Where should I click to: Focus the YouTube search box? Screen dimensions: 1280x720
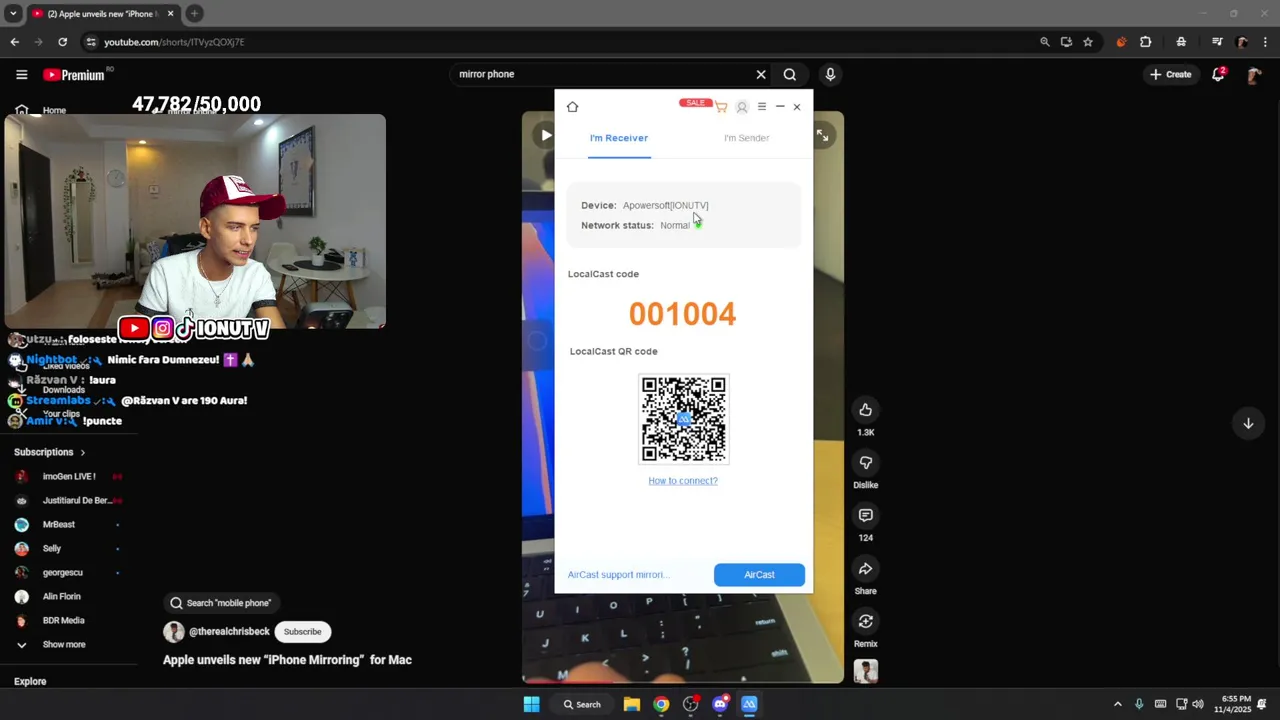600,74
